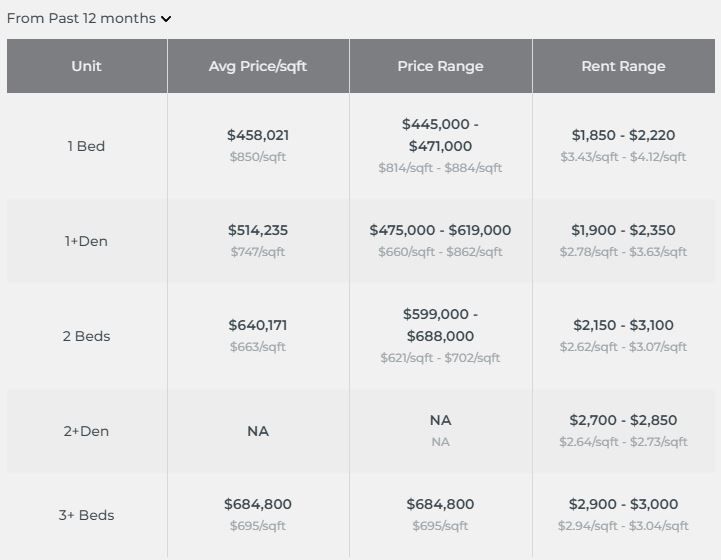Select the $2,150 - $3,100 rent range

623,325
